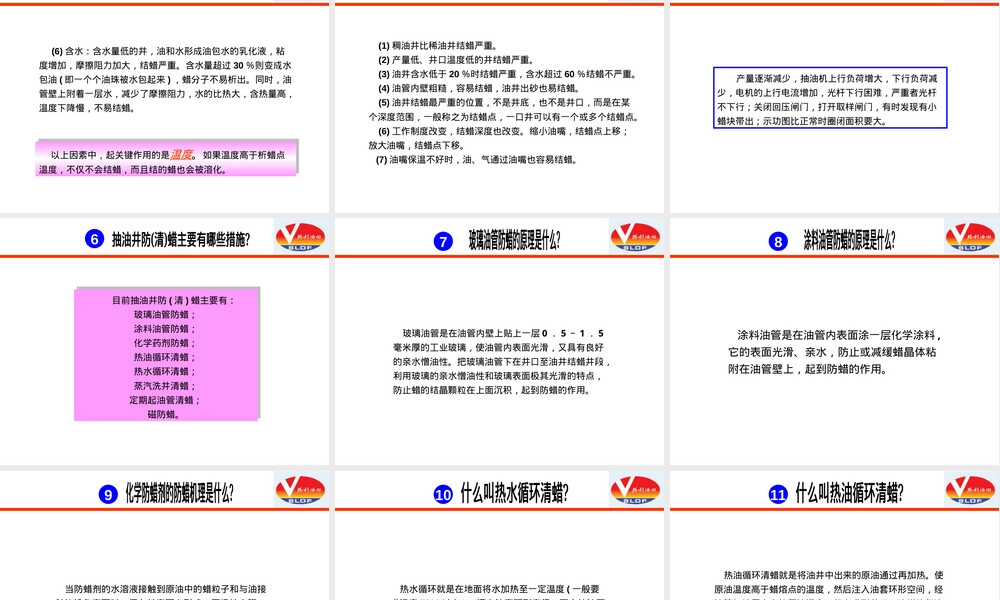Select the pink box listing wax prevention methods
Image resolution: width=1000 pixels, height=600 pixels.
point(167,354)
